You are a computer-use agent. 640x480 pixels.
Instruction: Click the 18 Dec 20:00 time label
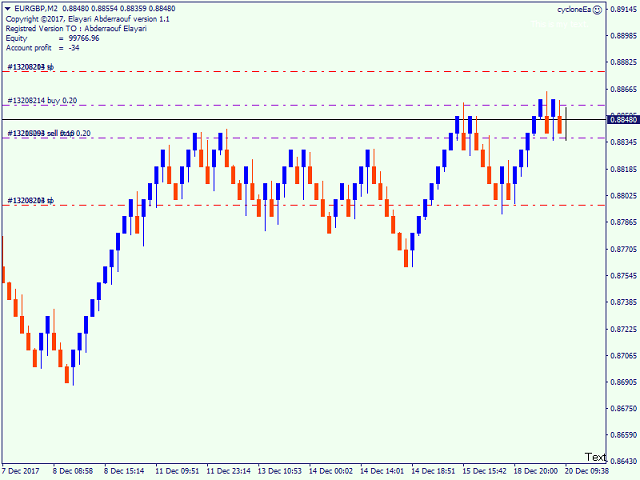point(536,471)
